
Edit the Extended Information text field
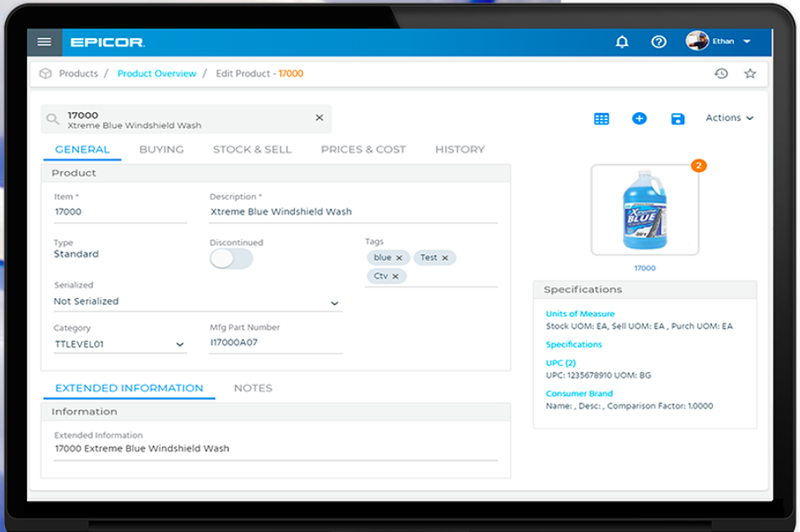coord(276,449)
